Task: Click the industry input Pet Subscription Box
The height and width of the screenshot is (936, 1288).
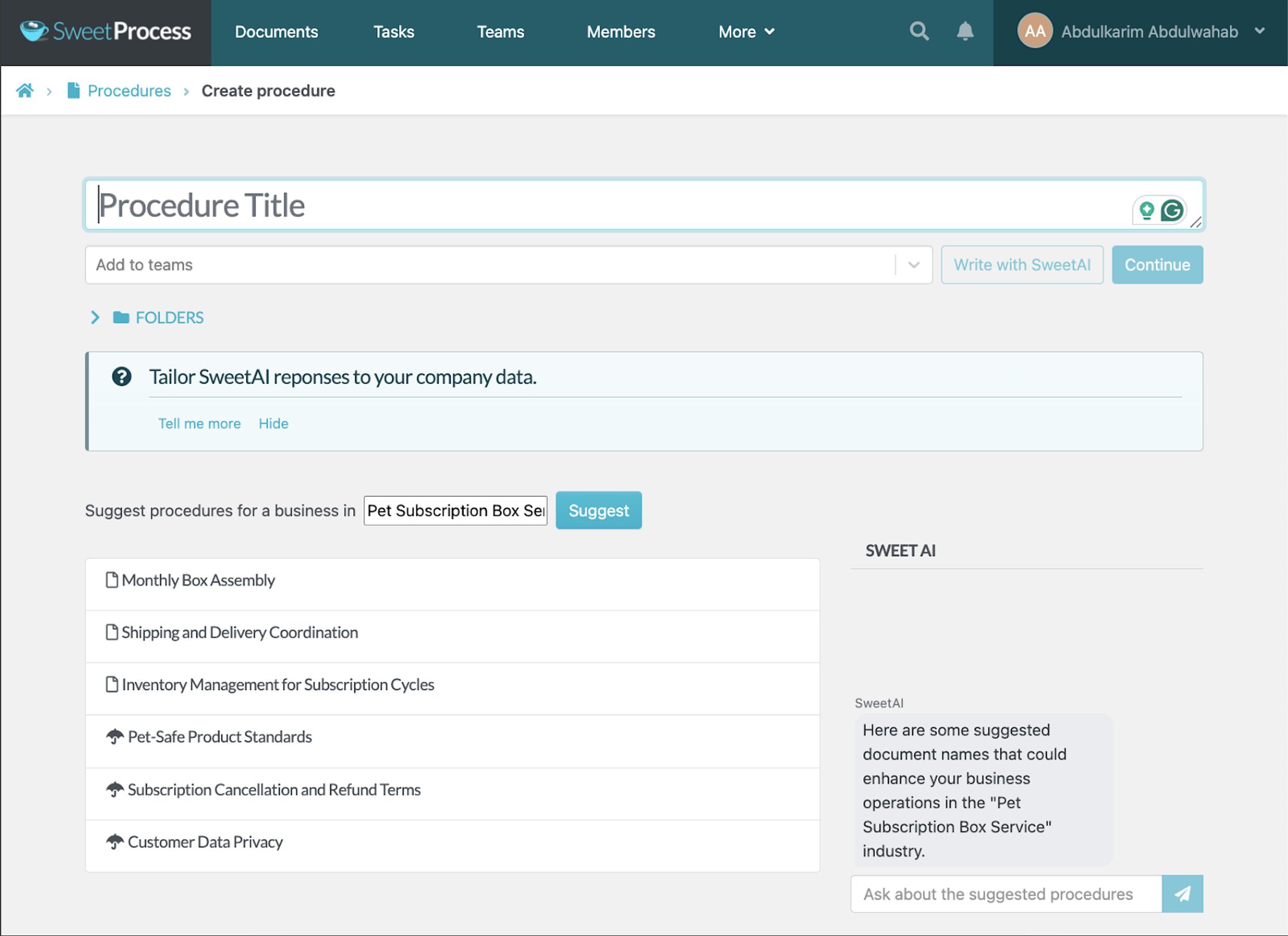Action: (x=455, y=510)
